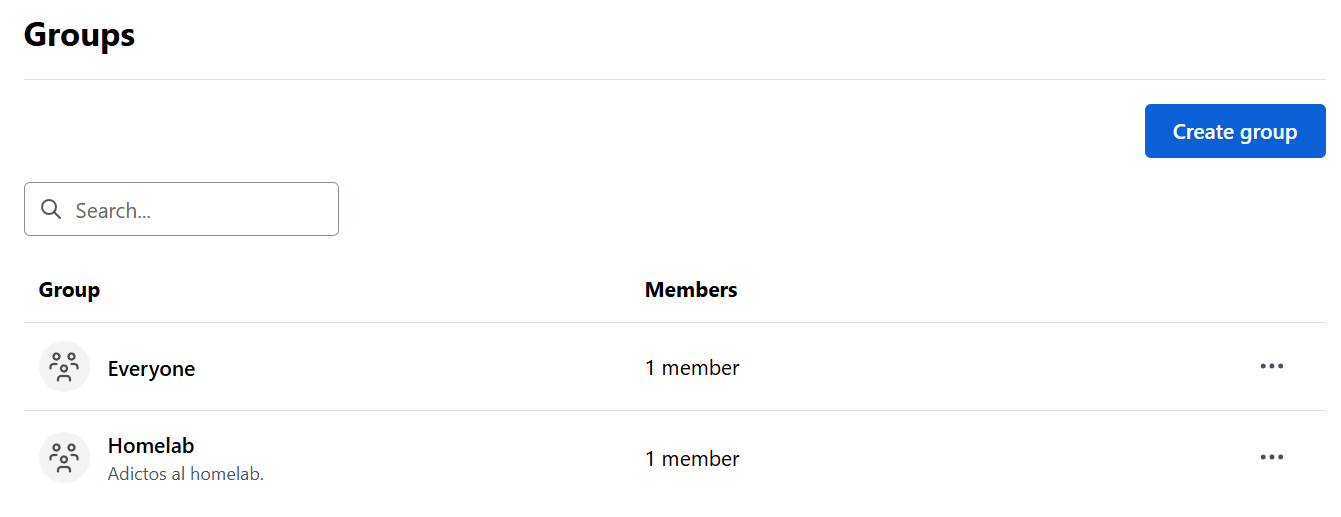Click the Everyone group avatar icon
The image size is (1341, 517).
(64, 367)
